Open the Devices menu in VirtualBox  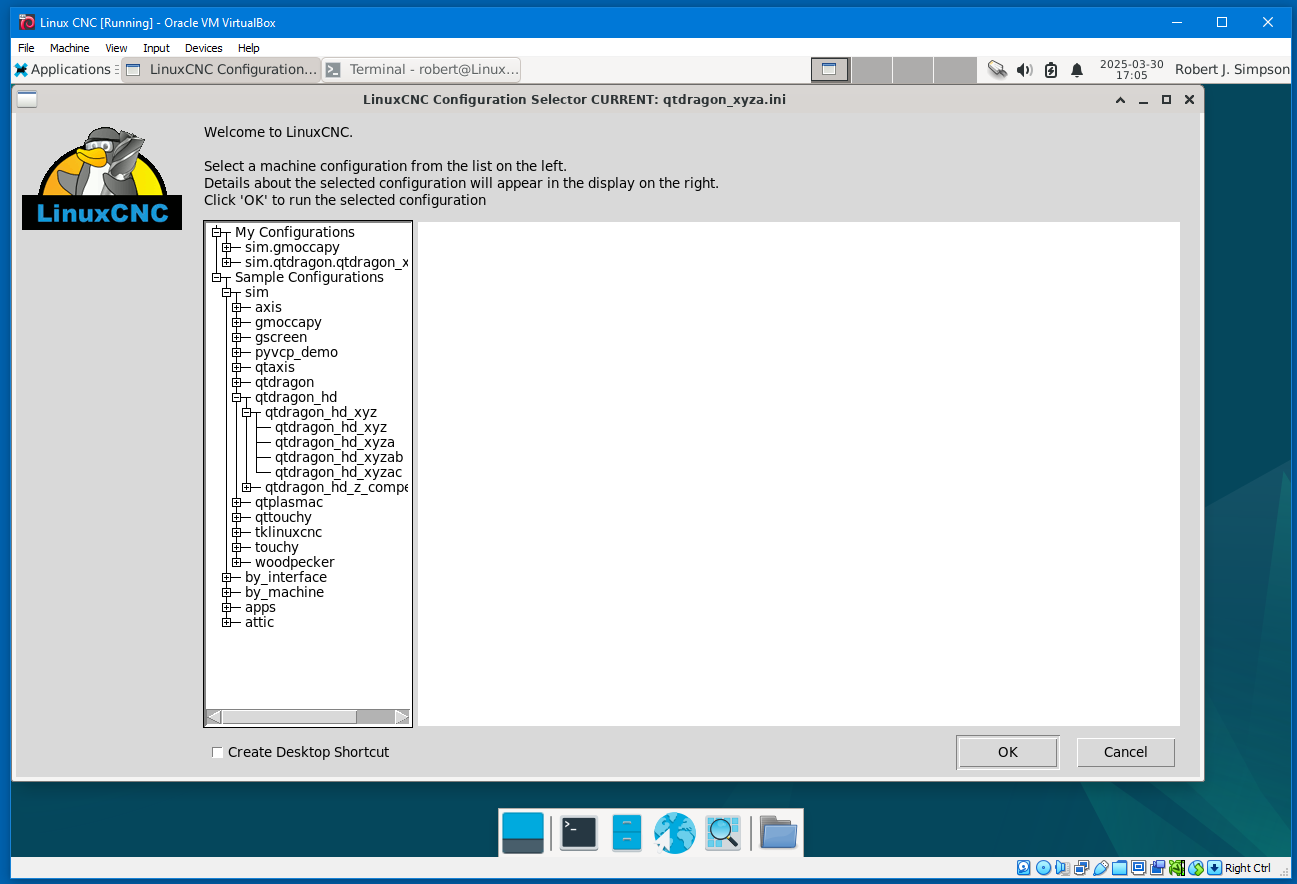[203, 48]
